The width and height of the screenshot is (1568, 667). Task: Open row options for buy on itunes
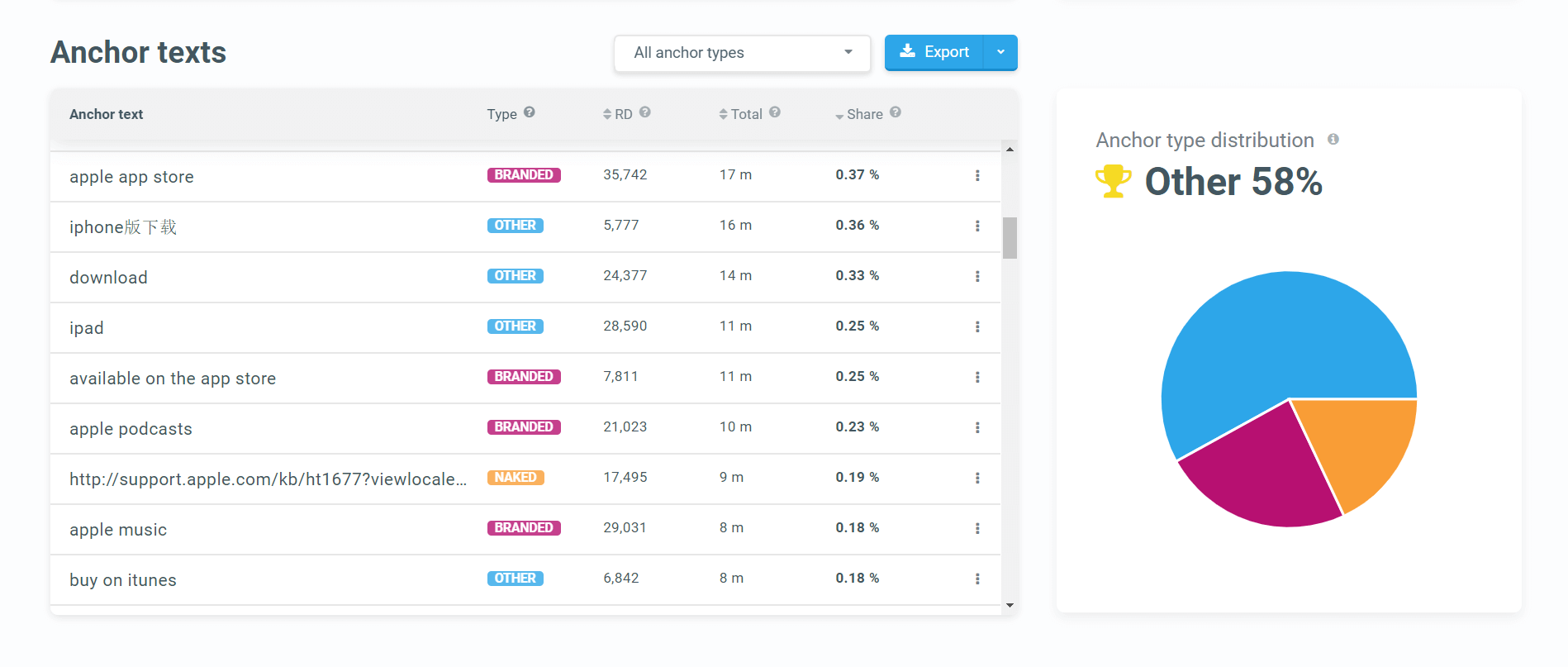pyautogui.click(x=977, y=579)
